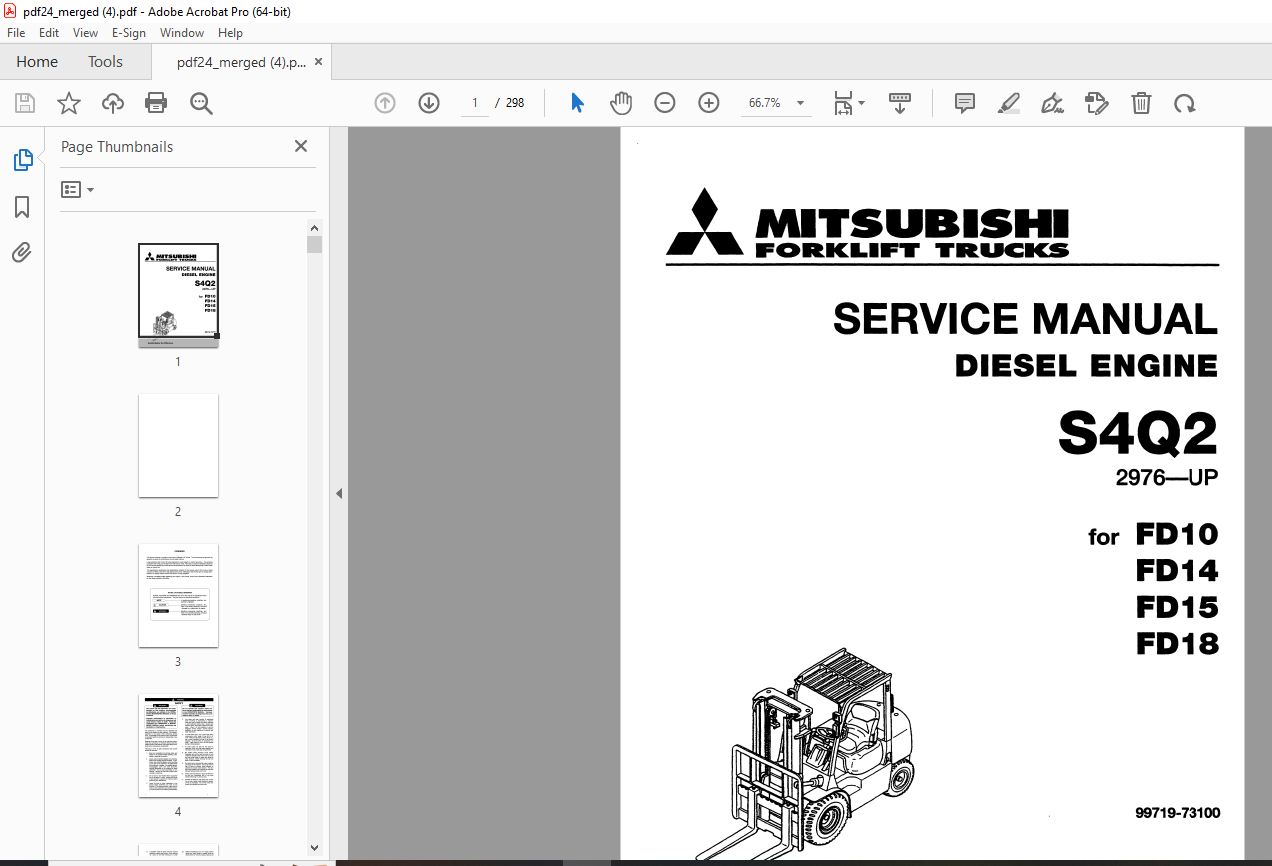Toggle the Page Thumbnails panel icon
1272x866 pixels.
coord(22,160)
